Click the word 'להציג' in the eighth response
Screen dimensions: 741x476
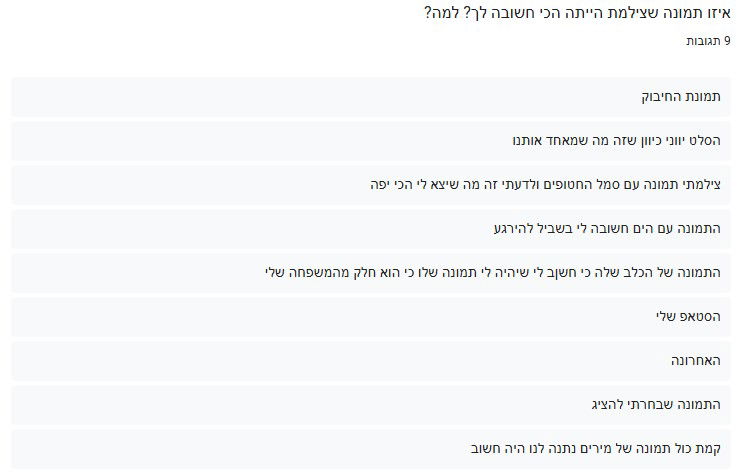coord(609,404)
